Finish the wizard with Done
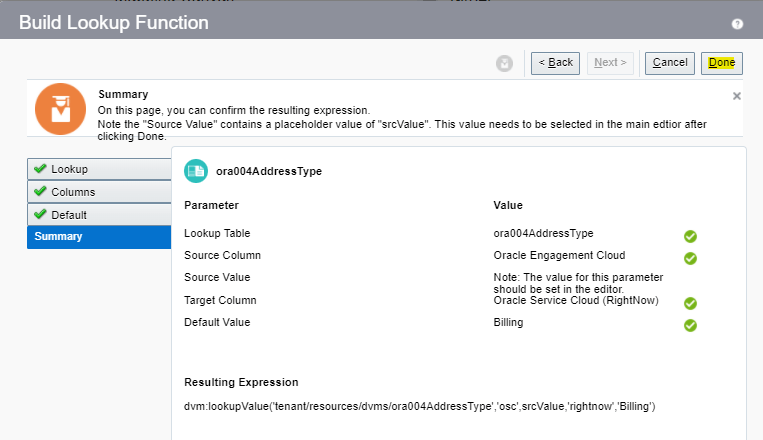 721,63
